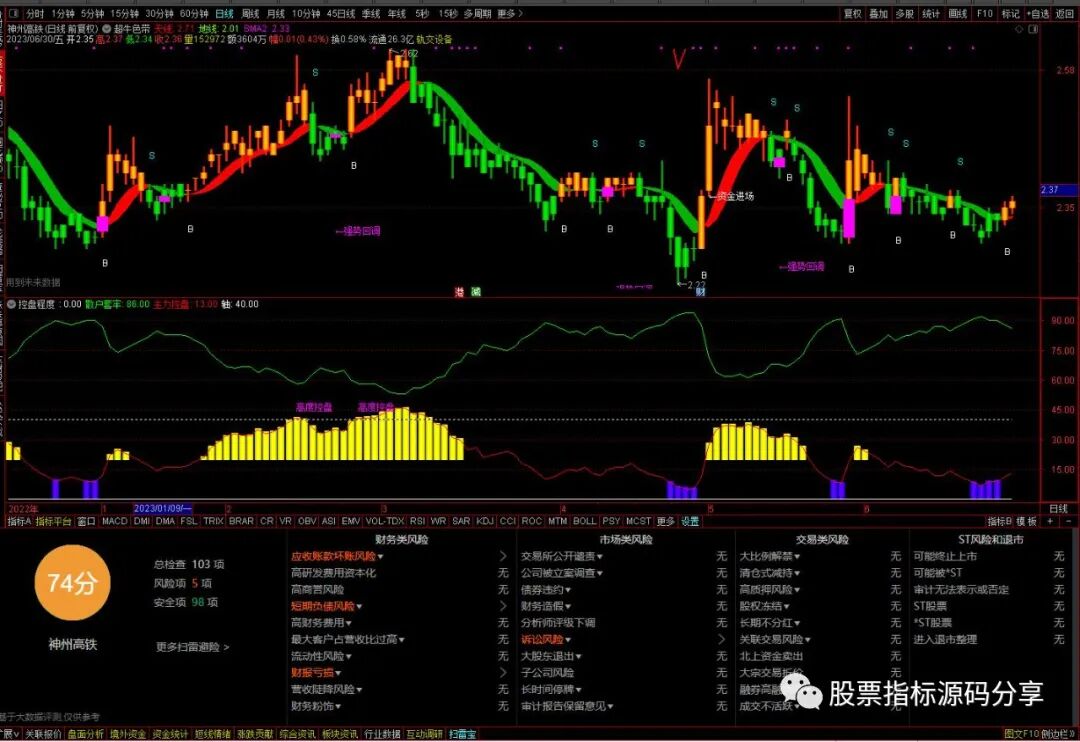The width and height of the screenshot is (1080, 742).
Task: Click the plus zoom button at bottom of chart
Action: click(x=1050, y=522)
